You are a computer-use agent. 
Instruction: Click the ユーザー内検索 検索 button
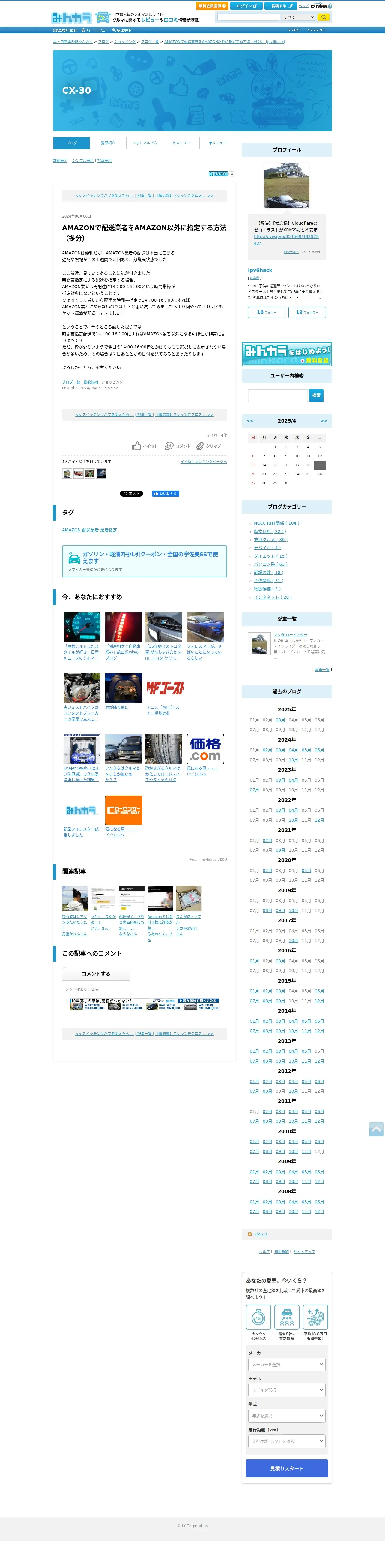point(316,395)
